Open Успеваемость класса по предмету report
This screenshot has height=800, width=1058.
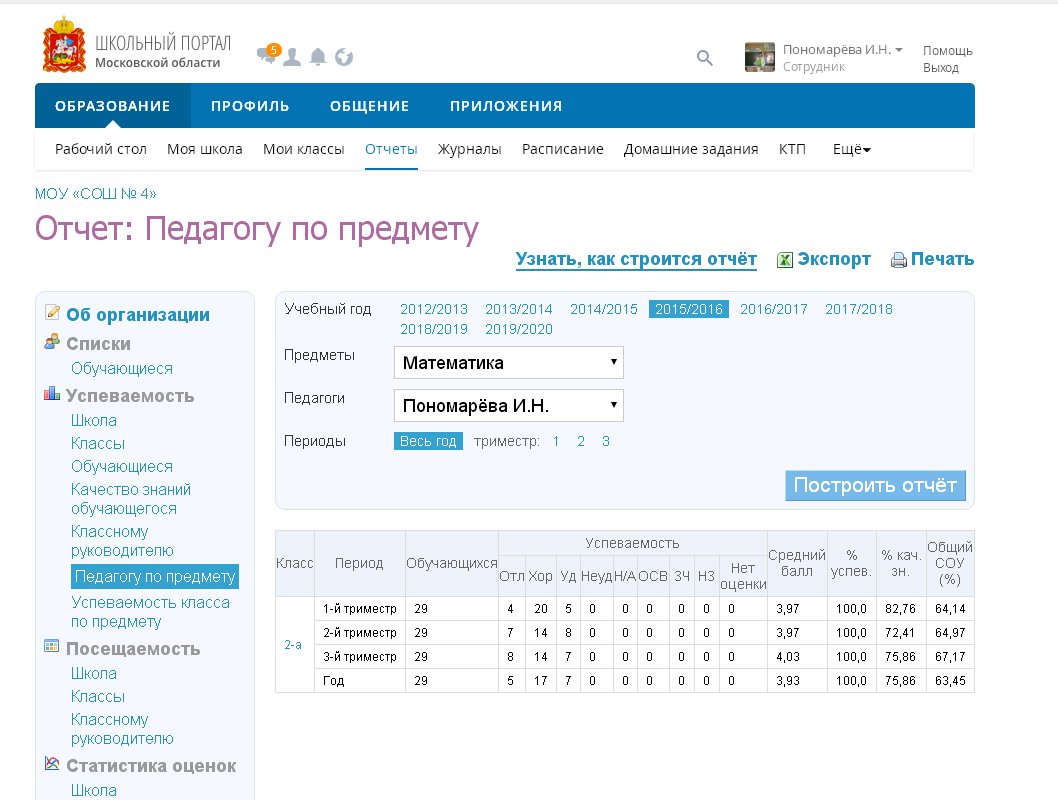[150, 612]
